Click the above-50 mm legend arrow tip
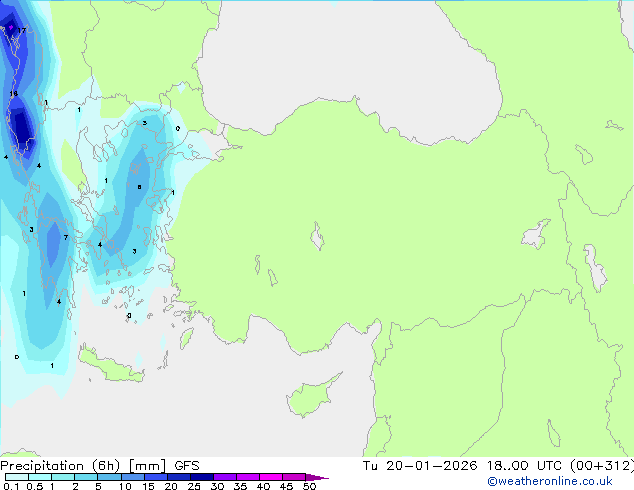Viewport: 634px width, 490px height. tap(317, 477)
